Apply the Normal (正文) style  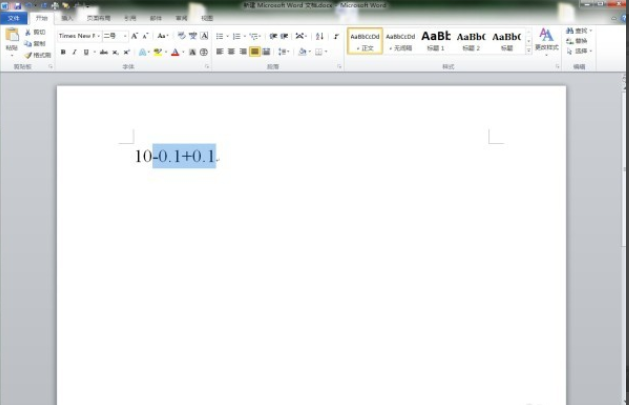pyautogui.click(x=365, y=41)
